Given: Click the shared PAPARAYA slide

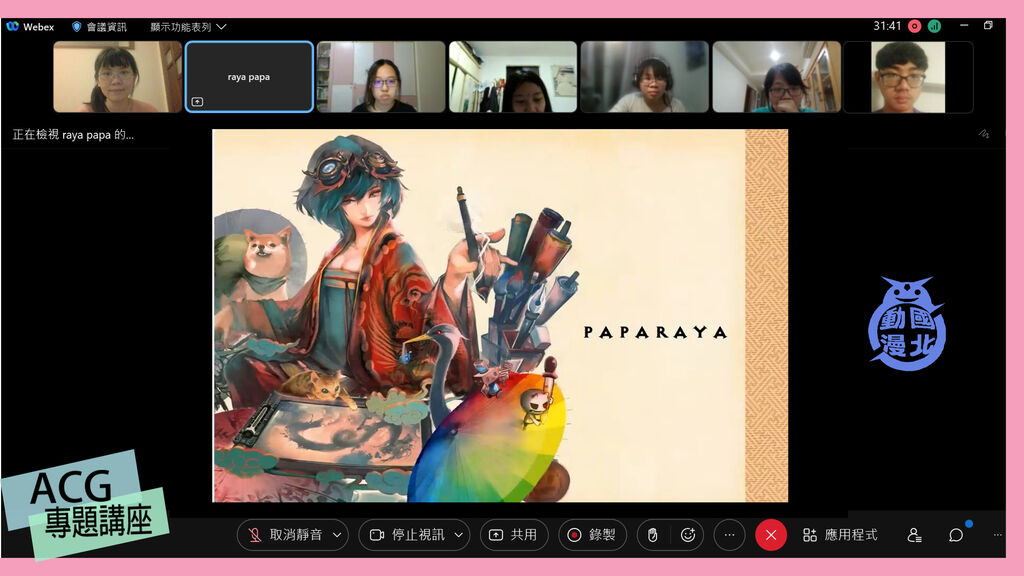Looking at the screenshot, I should click(x=500, y=315).
